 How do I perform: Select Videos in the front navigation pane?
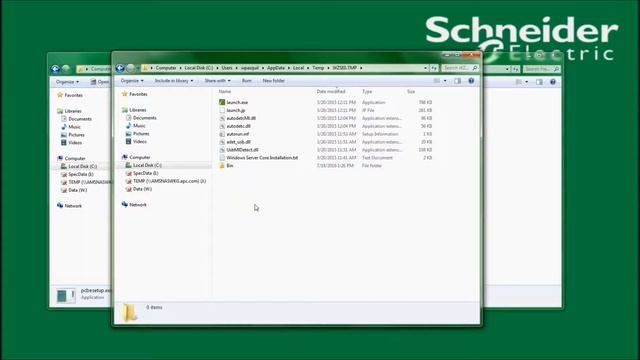[x=140, y=142]
